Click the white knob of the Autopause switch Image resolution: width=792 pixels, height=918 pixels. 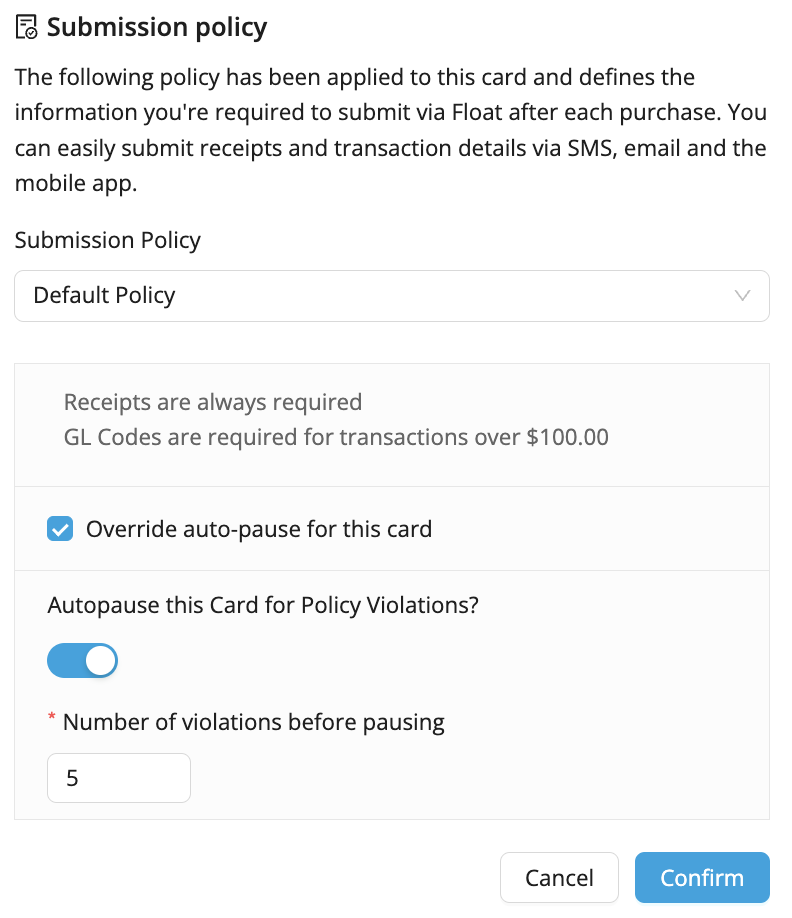coord(101,660)
